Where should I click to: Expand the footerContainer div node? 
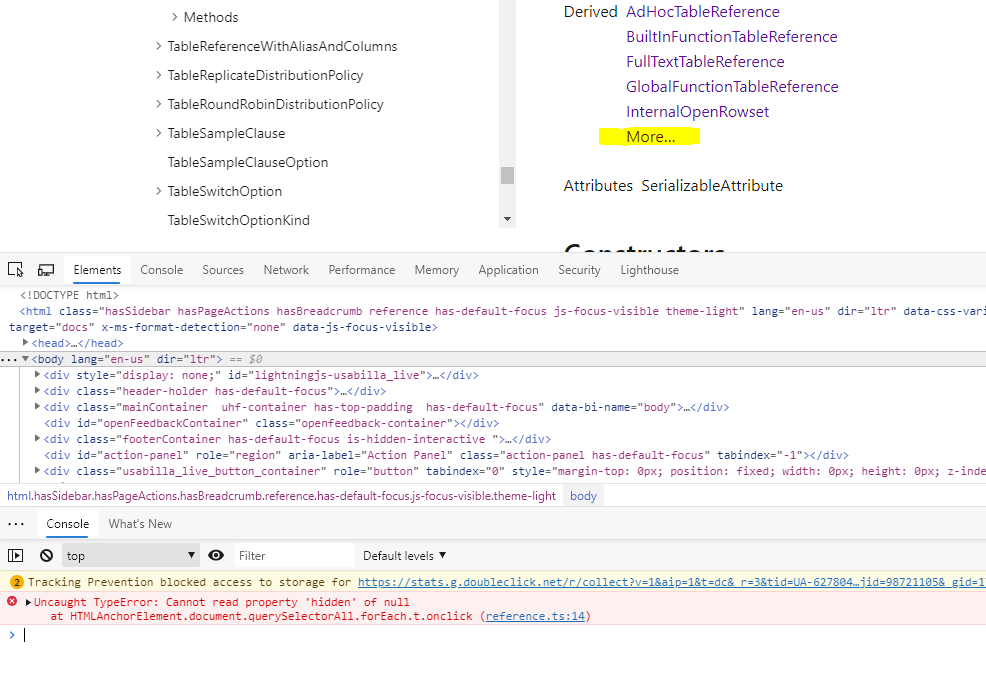(37, 438)
